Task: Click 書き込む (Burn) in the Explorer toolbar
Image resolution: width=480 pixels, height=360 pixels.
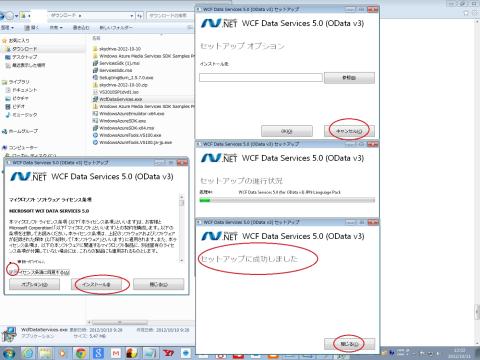Action: (x=81, y=28)
